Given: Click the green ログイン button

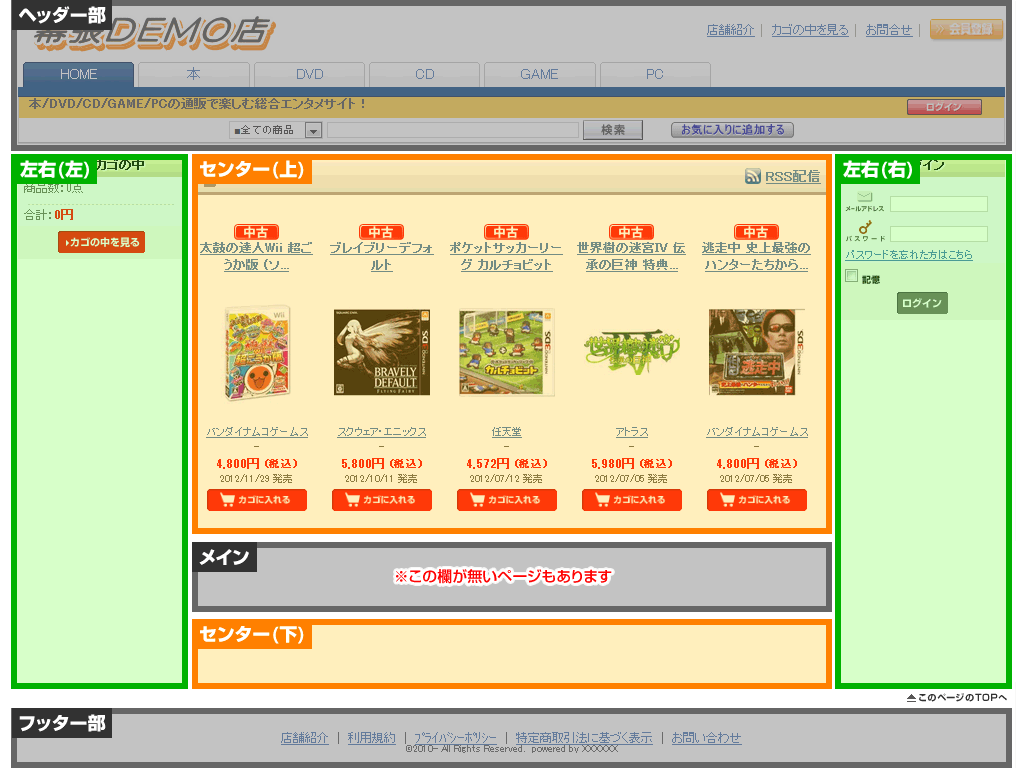Looking at the screenshot, I should click(922, 303).
